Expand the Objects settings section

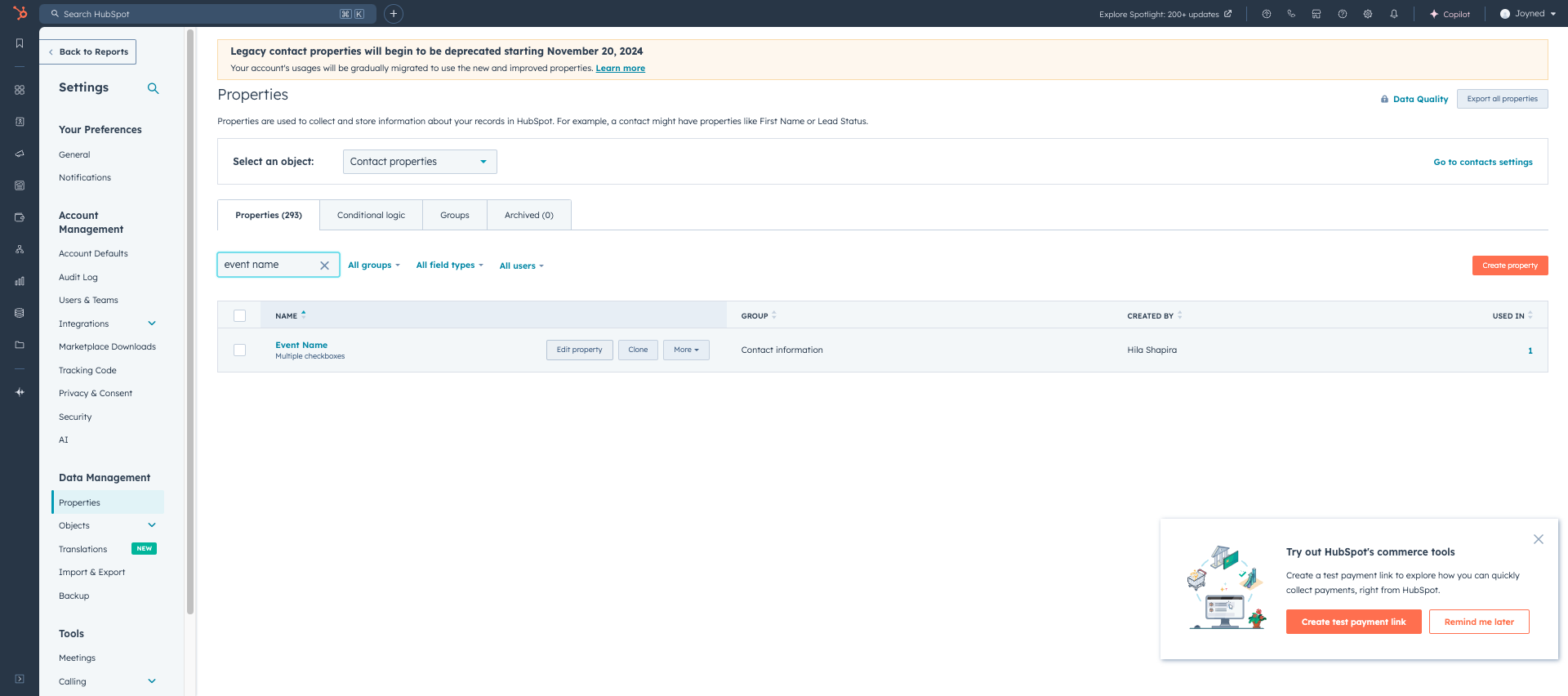tap(152, 525)
